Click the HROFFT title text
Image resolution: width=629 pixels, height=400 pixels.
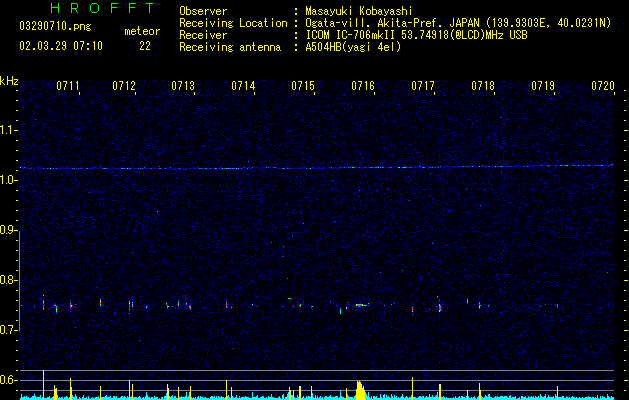(x=103, y=8)
